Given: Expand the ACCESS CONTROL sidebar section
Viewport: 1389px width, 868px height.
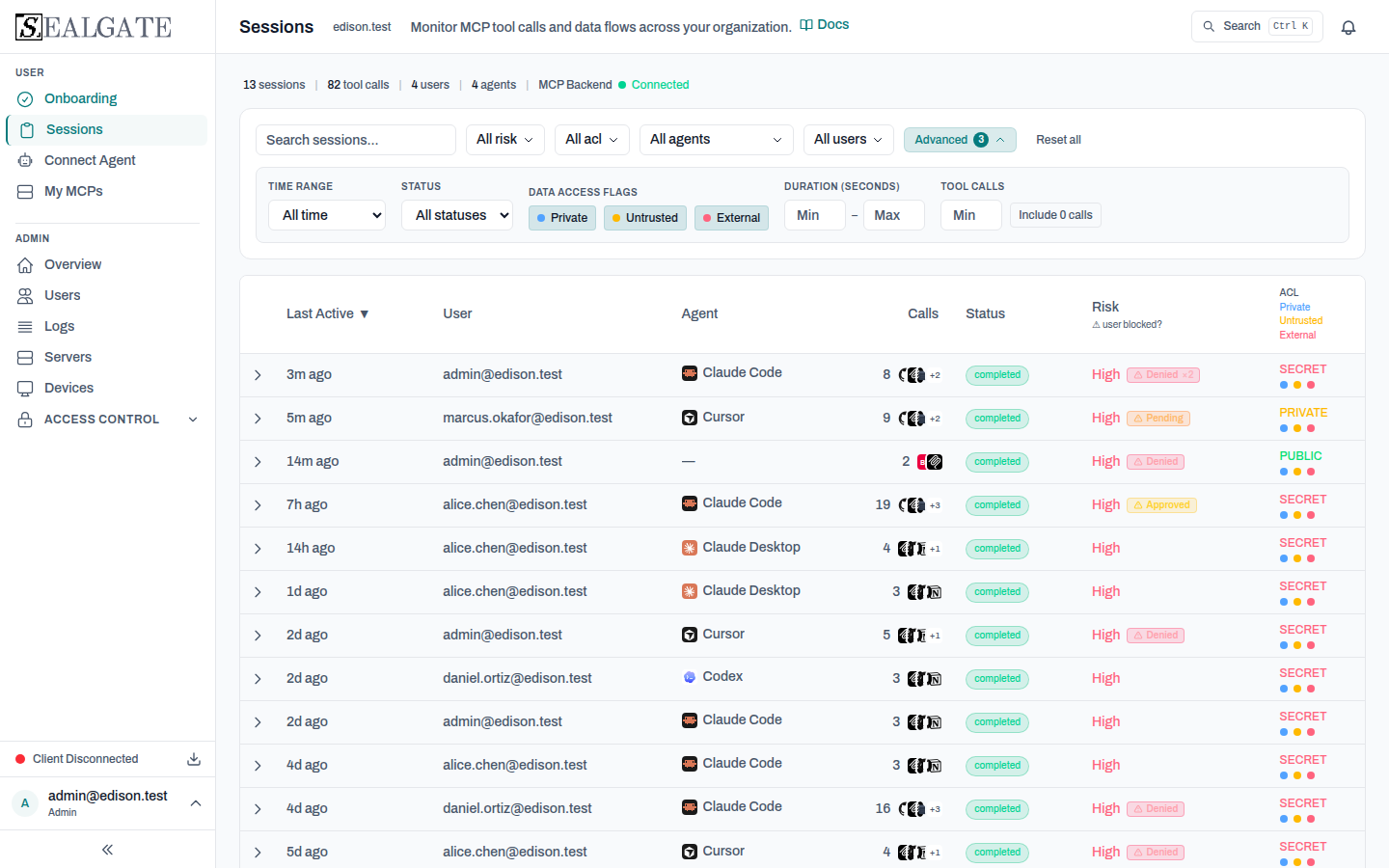Looking at the screenshot, I should 107,420.
